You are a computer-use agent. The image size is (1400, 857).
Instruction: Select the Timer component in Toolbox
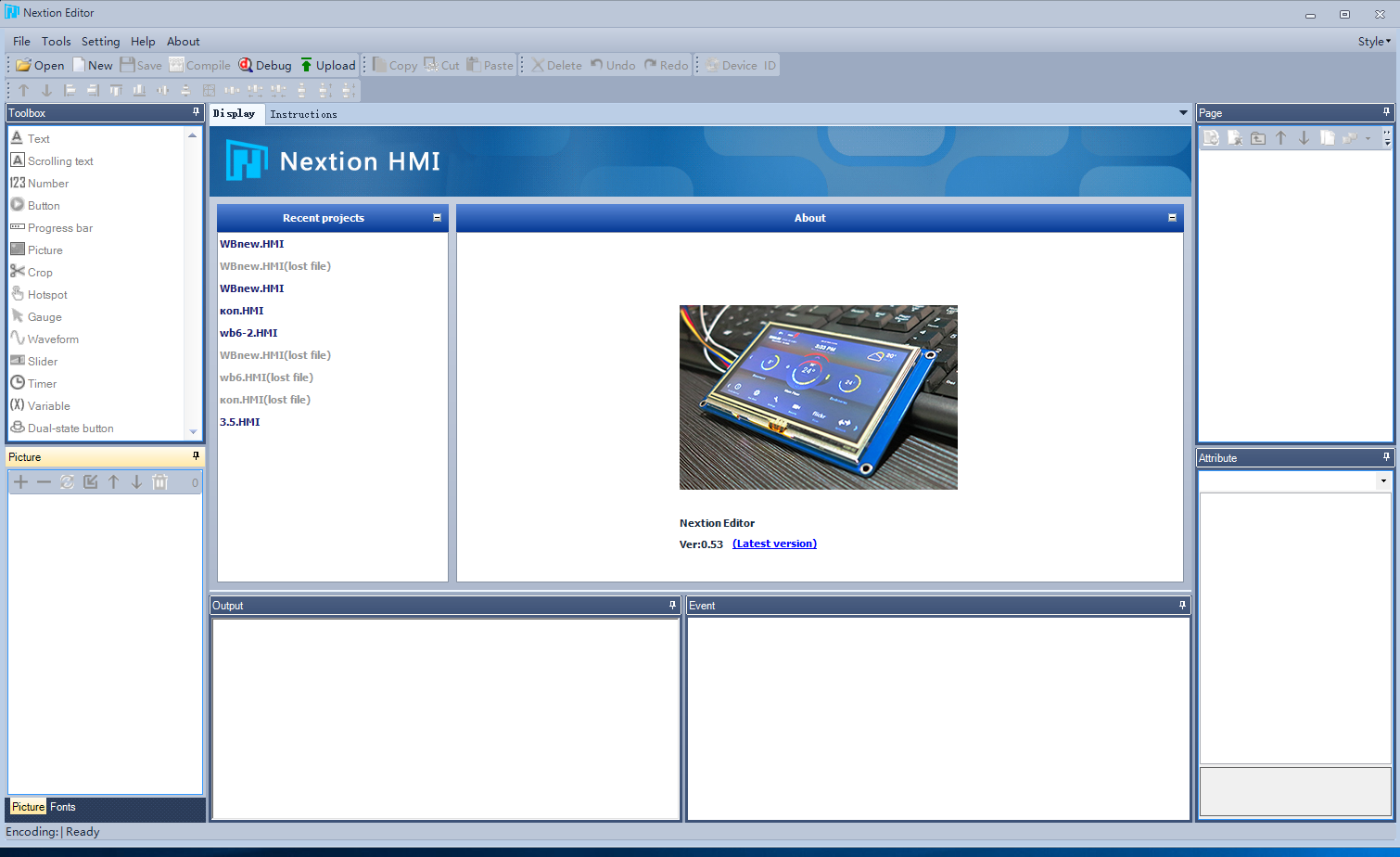pyautogui.click(x=33, y=383)
